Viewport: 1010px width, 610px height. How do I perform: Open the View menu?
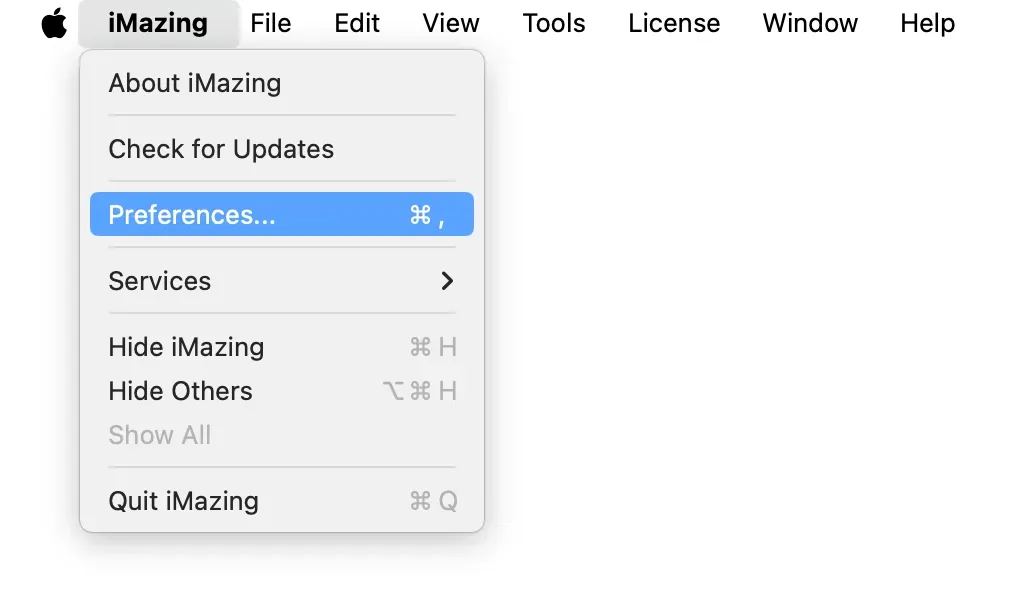click(449, 23)
